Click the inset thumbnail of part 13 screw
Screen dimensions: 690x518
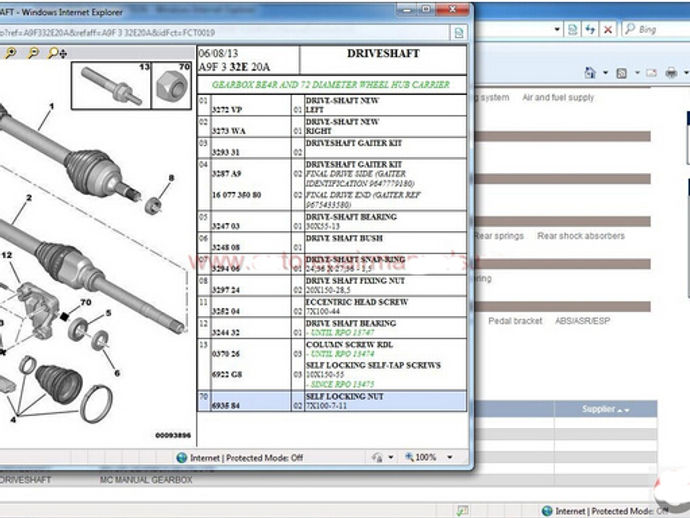[111, 85]
